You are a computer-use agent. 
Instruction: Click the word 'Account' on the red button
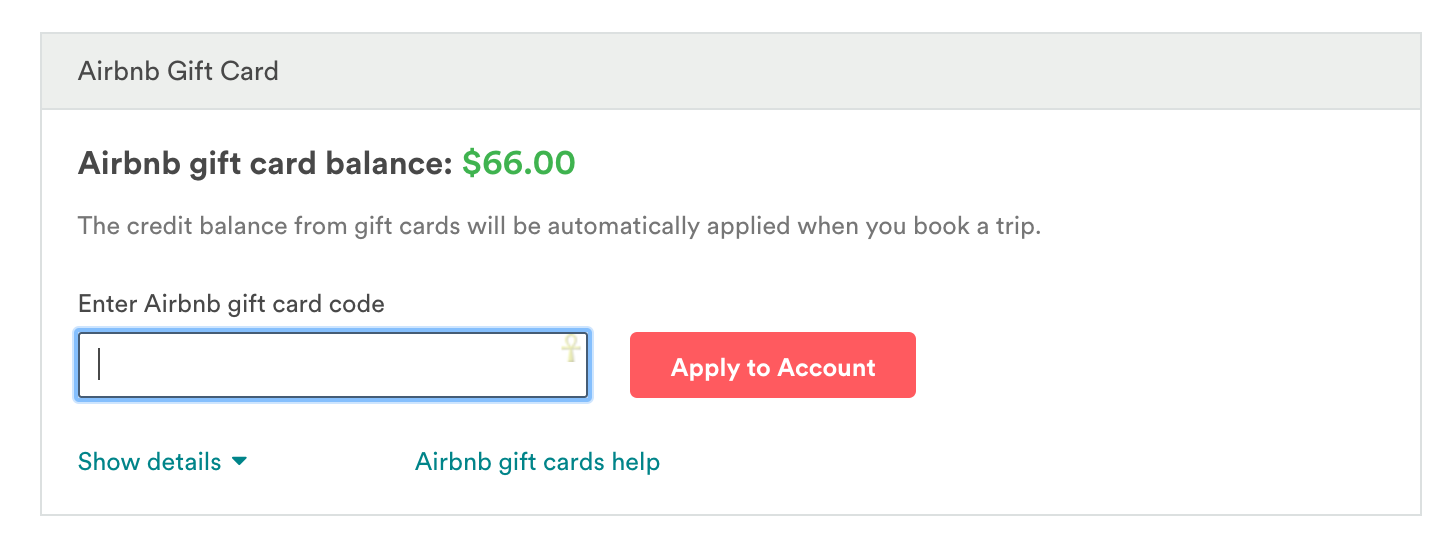pos(826,368)
